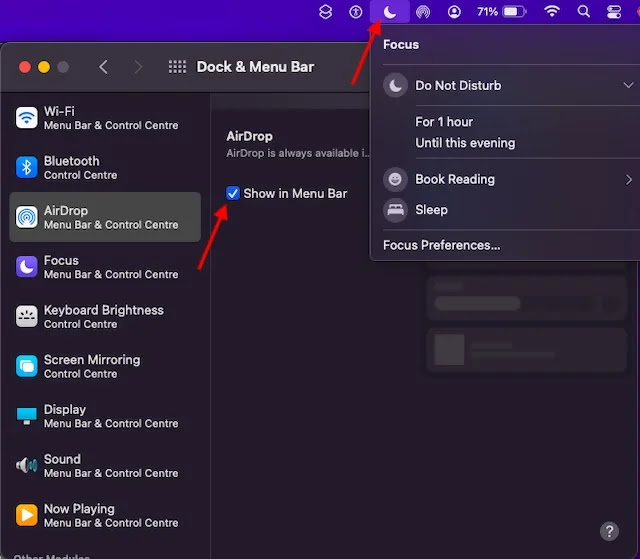Click the Focus moon icon in menu bar
640x559 pixels.
390,12
